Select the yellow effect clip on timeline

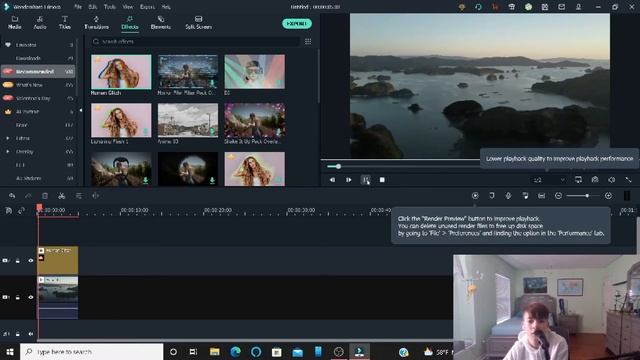click(58, 260)
